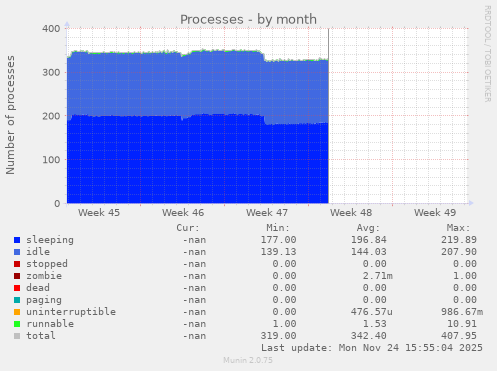Click runnable maximum value 10.91
497x371 pixels.
click(462, 324)
